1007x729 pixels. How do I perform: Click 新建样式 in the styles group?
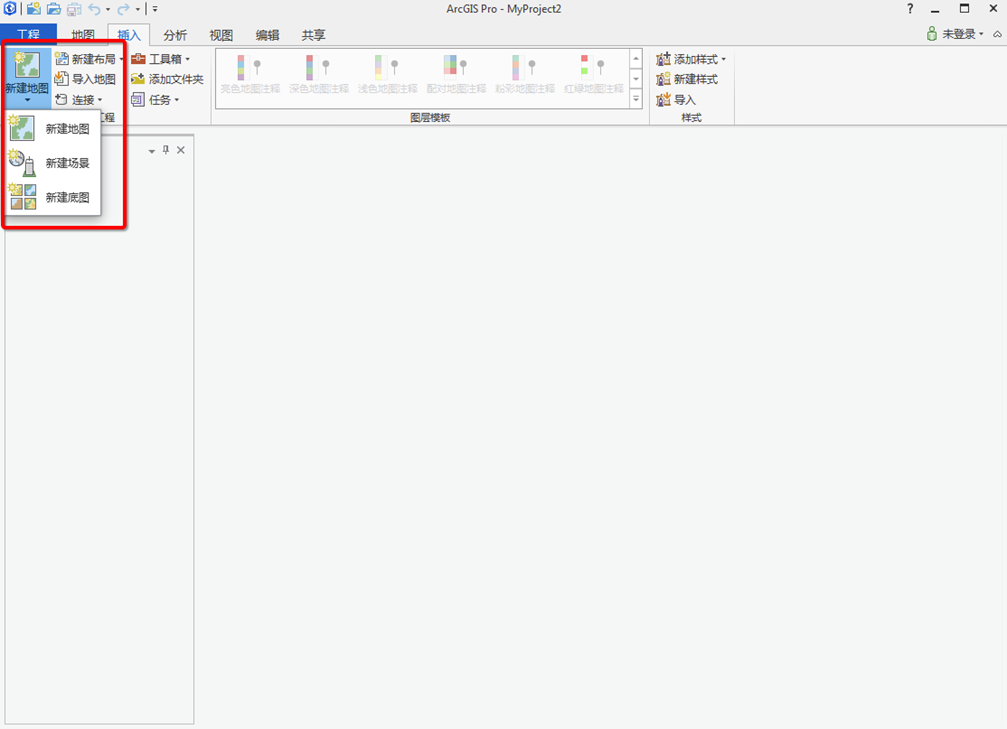click(687, 79)
